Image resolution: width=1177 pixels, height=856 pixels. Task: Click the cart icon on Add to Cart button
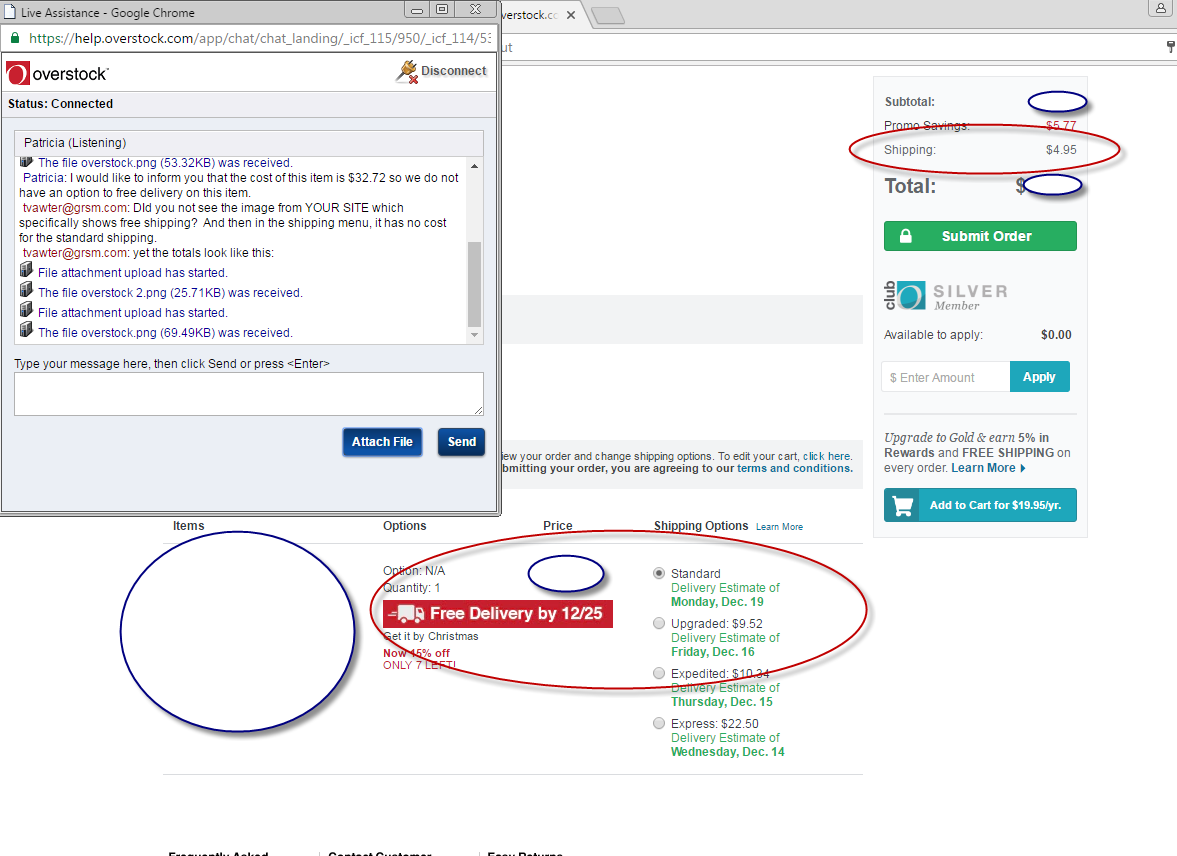tap(901, 505)
